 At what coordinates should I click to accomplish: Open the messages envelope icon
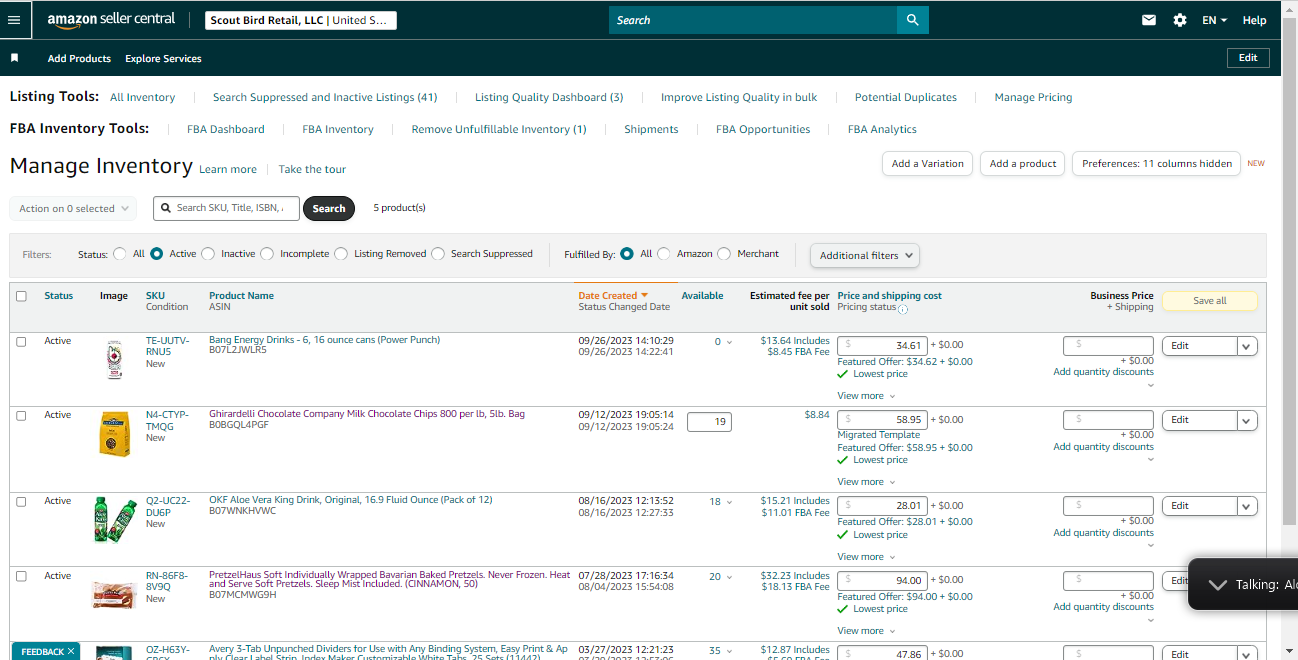click(x=1149, y=20)
